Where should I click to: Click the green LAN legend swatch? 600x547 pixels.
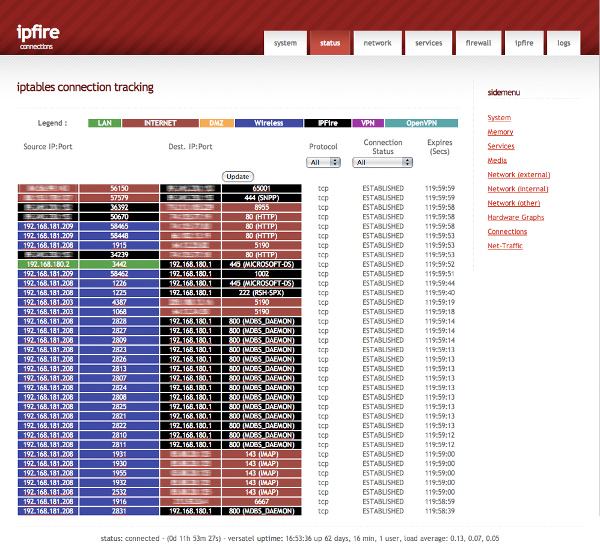click(104, 123)
